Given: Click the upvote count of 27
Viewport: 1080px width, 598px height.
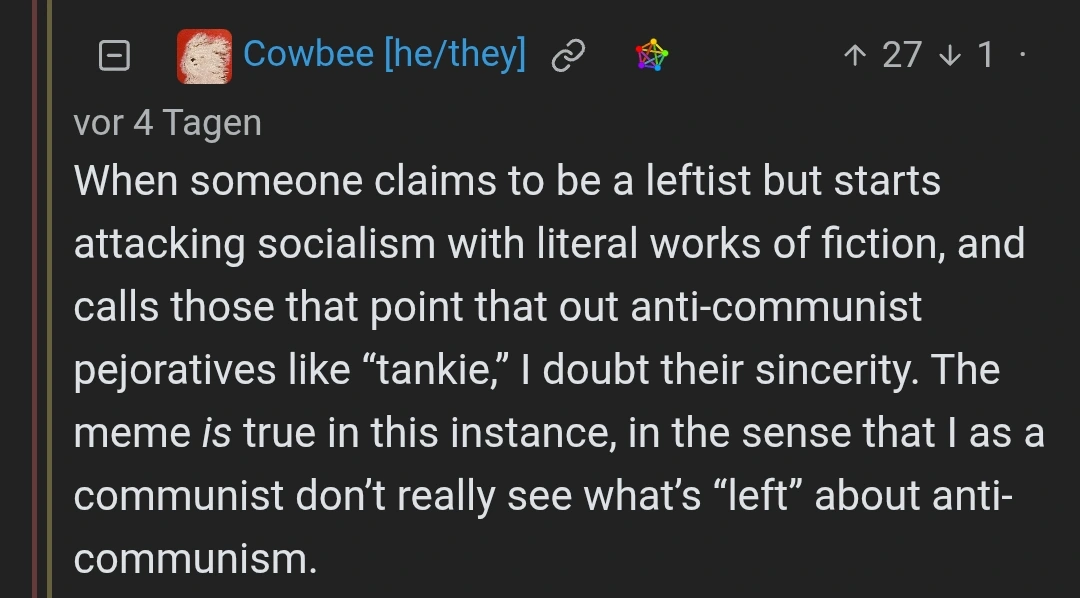Looking at the screenshot, I should (902, 55).
